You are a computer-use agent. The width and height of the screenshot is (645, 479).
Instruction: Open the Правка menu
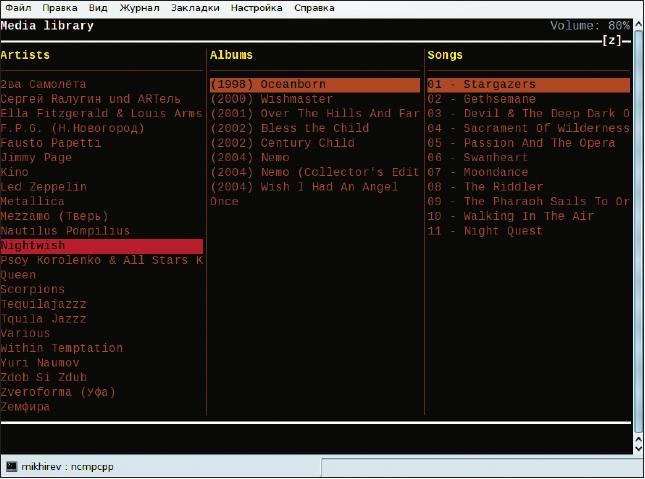[60, 8]
